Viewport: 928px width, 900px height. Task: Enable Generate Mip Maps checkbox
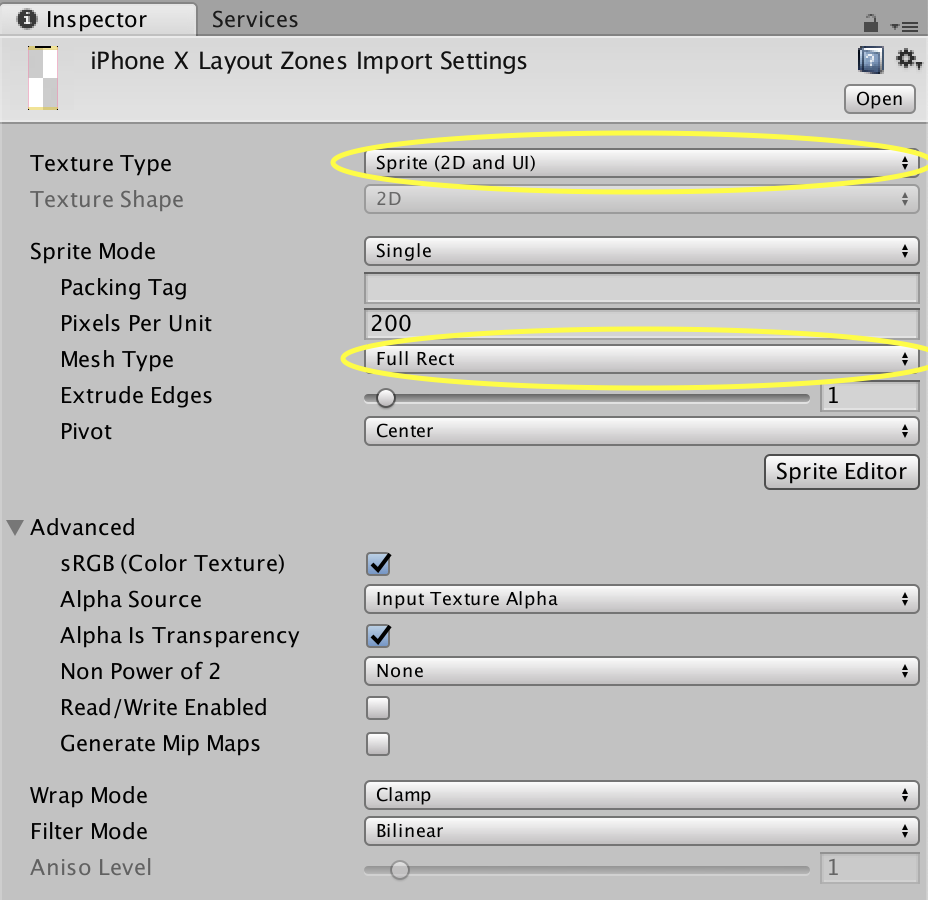[x=378, y=744]
